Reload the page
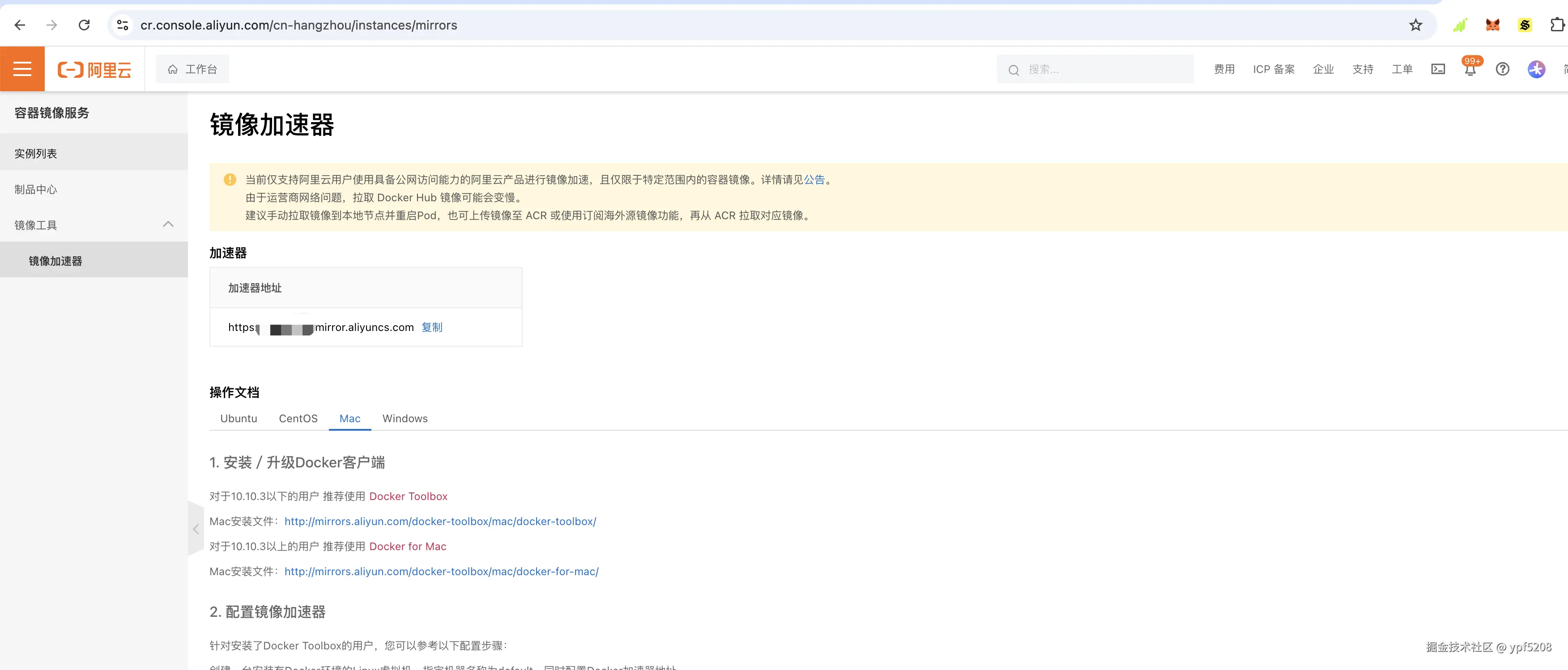 pos(84,25)
